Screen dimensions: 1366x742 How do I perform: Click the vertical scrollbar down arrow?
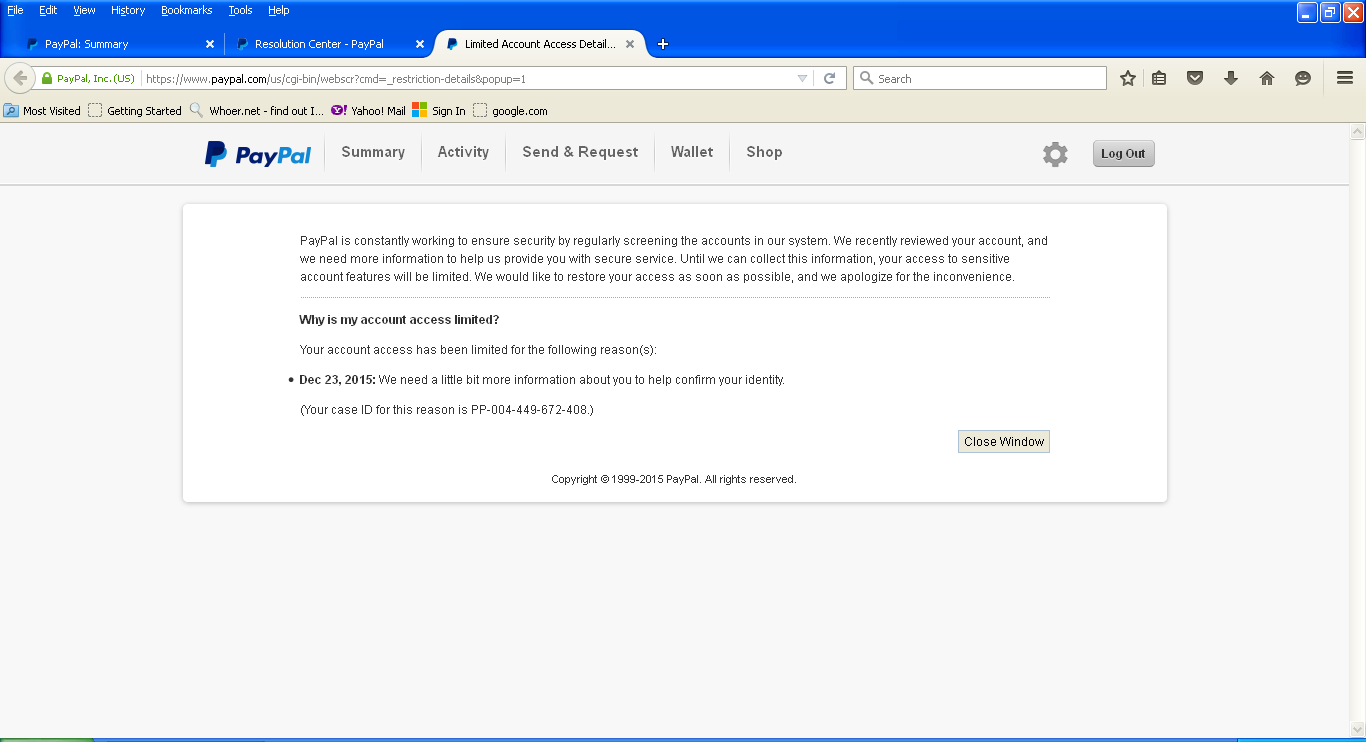[1357, 728]
